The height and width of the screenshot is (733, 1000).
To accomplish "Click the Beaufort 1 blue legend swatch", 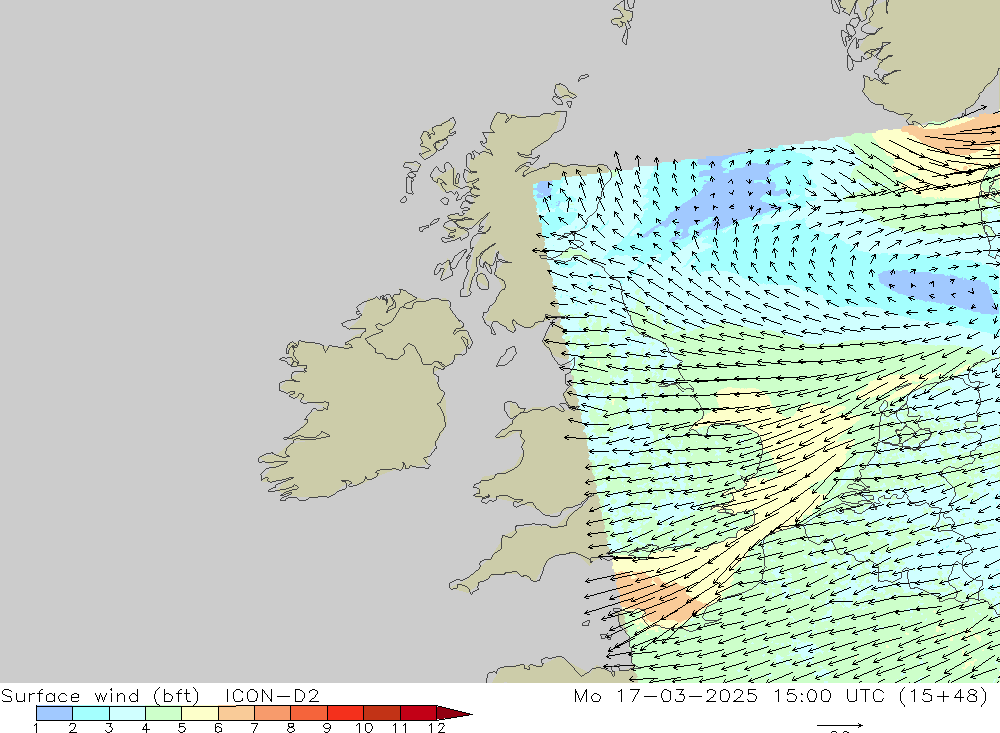I will point(54,713).
